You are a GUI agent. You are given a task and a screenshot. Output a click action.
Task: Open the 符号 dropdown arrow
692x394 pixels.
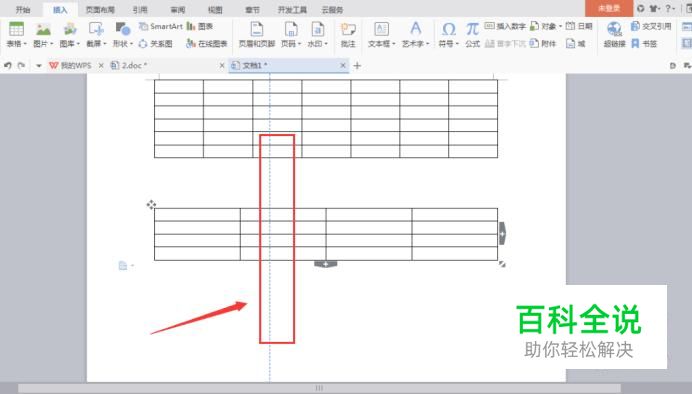[x=457, y=44]
